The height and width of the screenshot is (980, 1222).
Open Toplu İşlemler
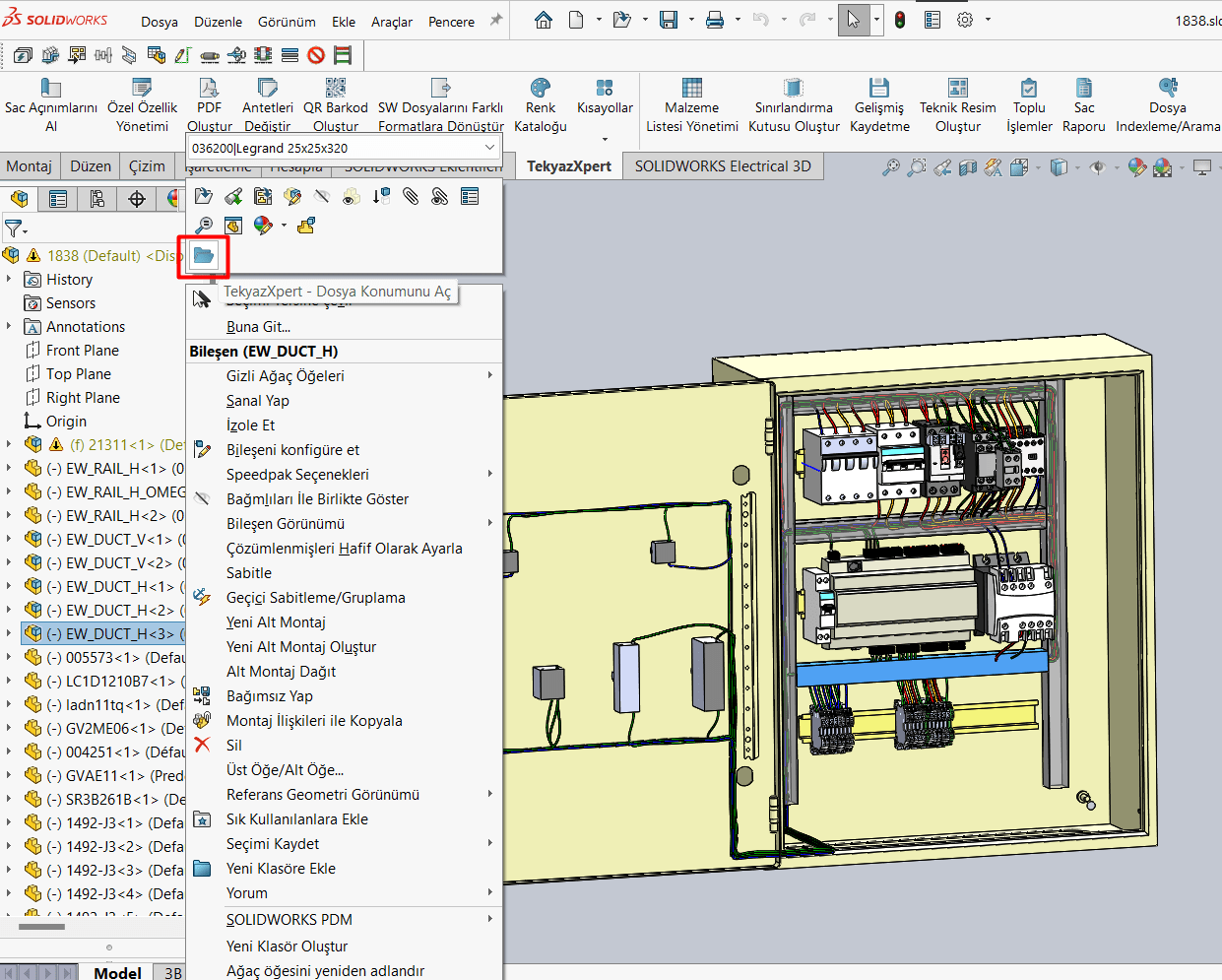pos(1029,105)
